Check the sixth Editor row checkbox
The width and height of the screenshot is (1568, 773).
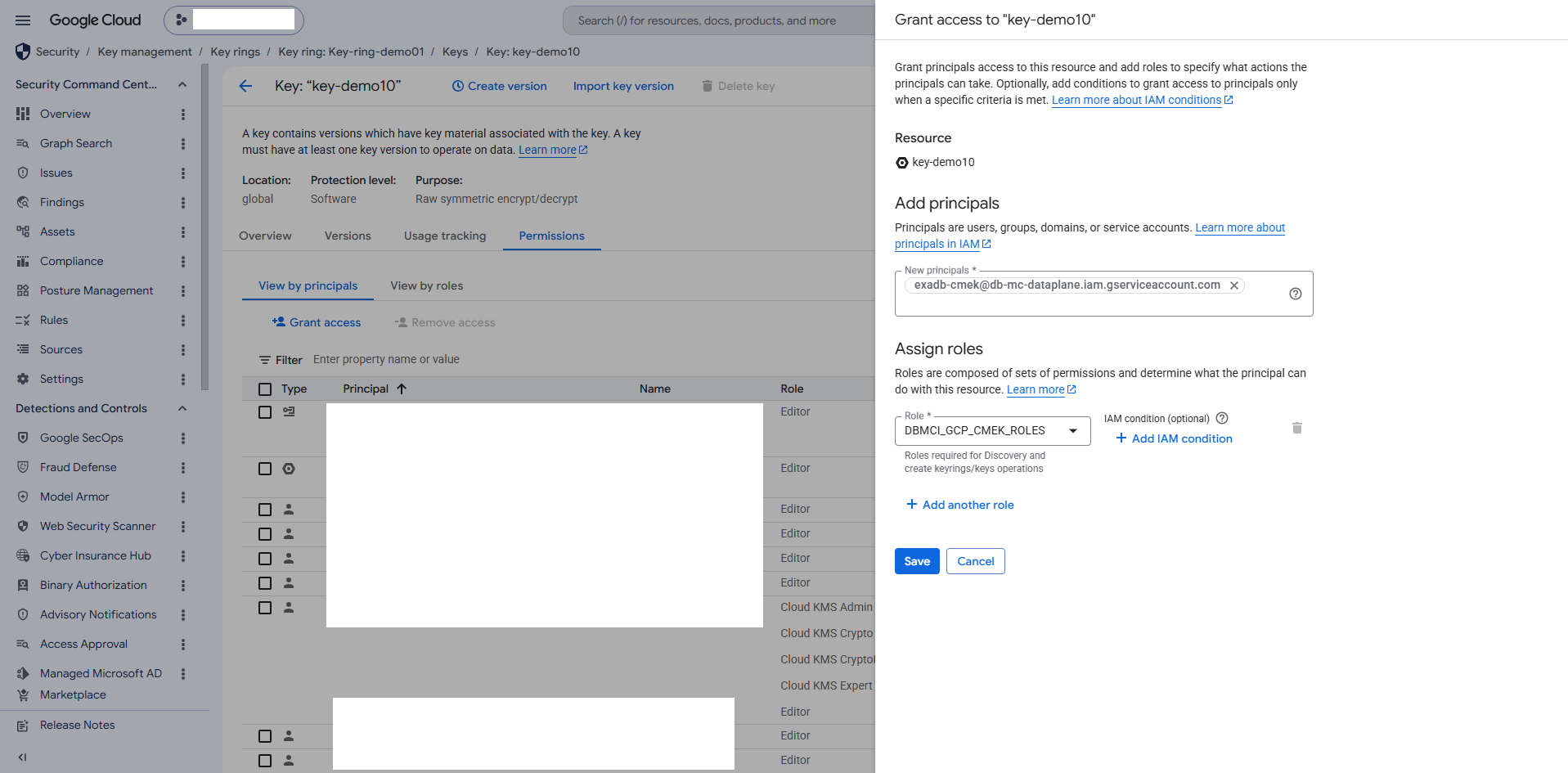coord(265,583)
